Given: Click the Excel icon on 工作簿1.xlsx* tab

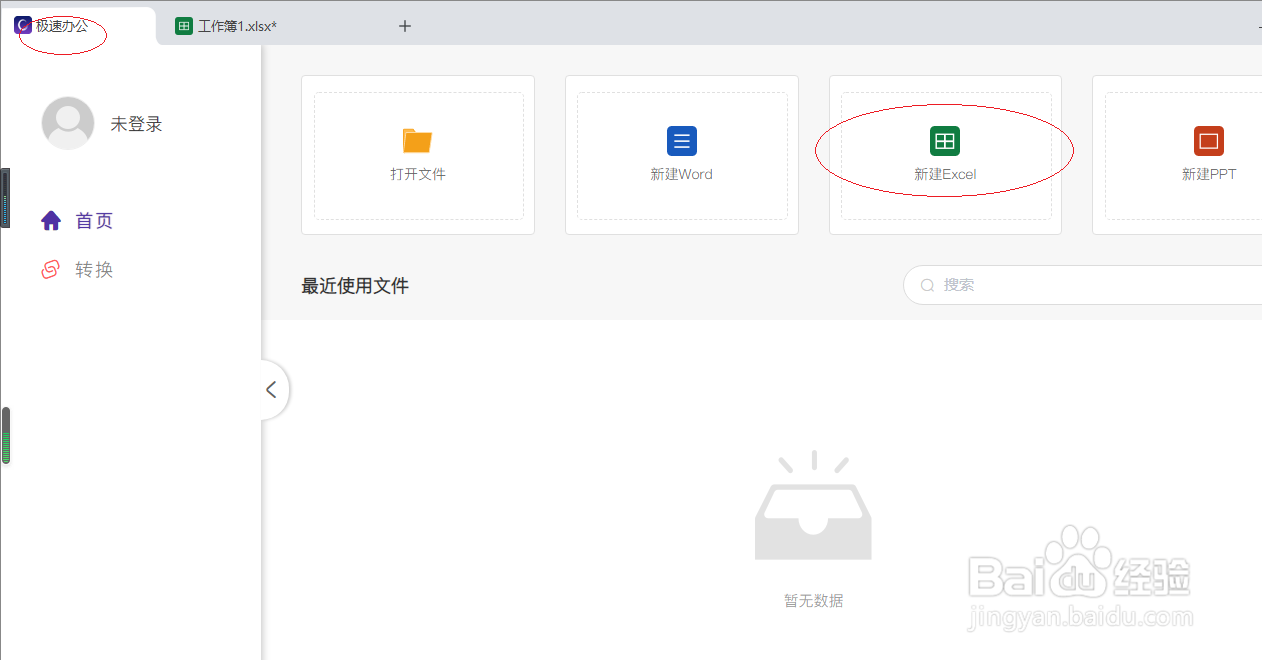Looking at the screenshot, I should click(183, 25).
